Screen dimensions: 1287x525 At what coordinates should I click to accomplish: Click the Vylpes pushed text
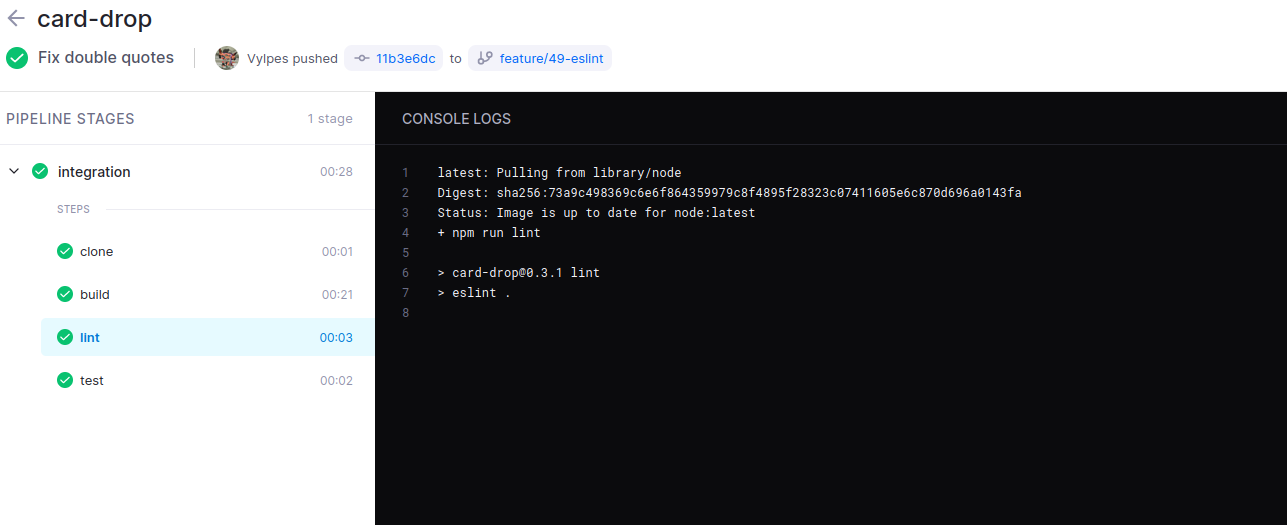pos(292,58)
